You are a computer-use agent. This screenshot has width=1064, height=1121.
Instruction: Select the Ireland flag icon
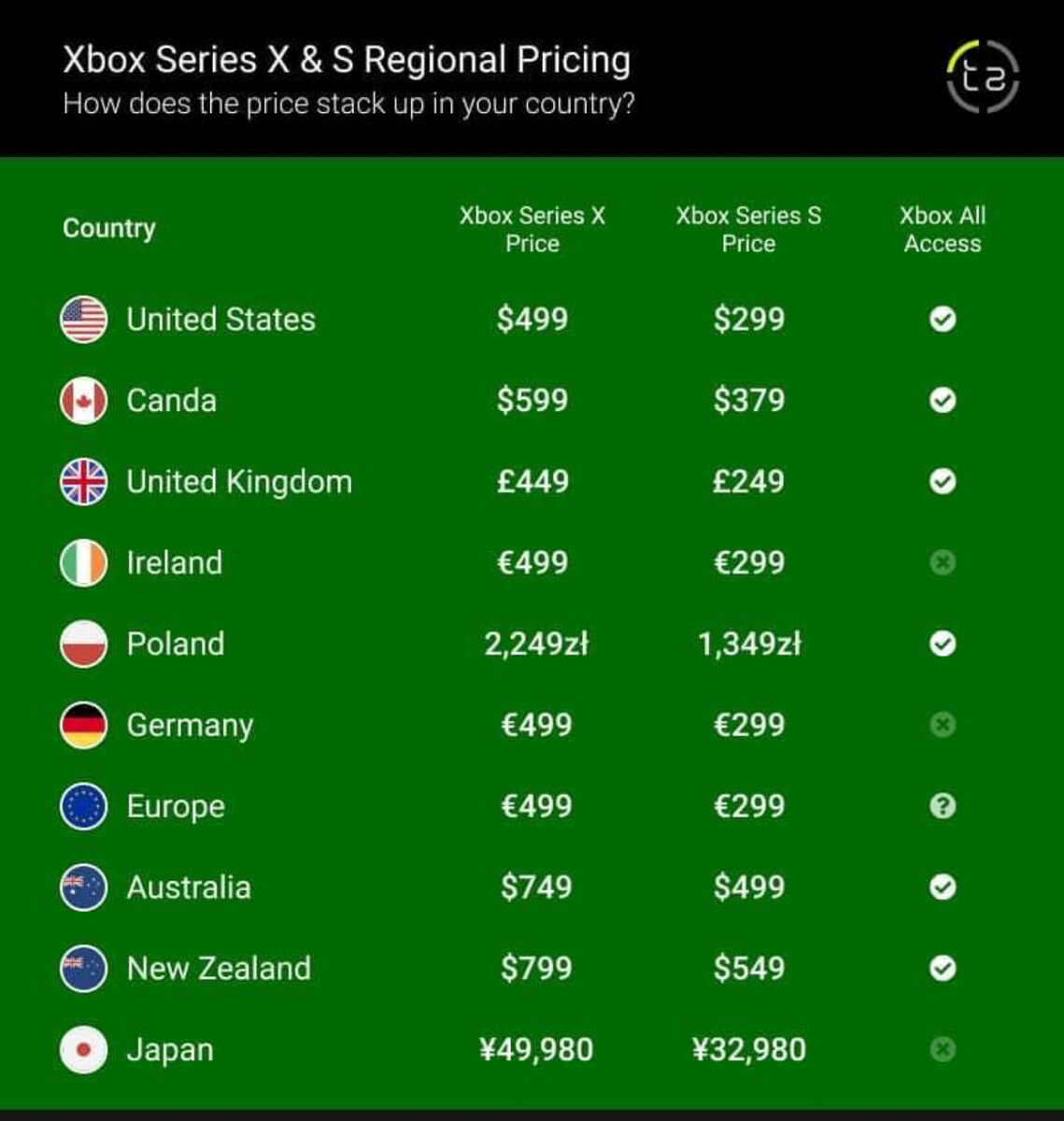83,563
